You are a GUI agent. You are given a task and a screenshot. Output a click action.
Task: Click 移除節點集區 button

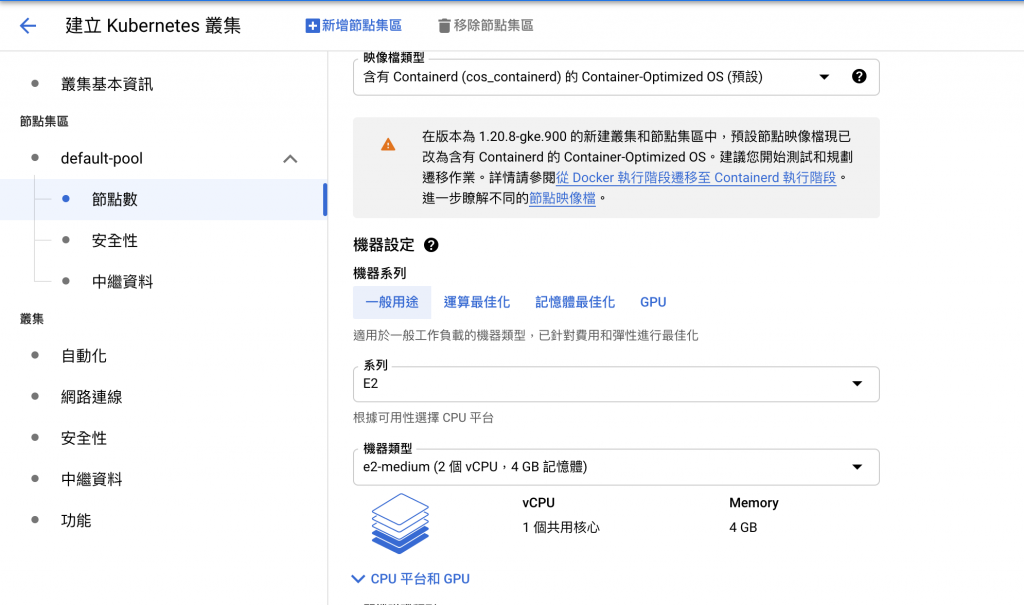486,25
